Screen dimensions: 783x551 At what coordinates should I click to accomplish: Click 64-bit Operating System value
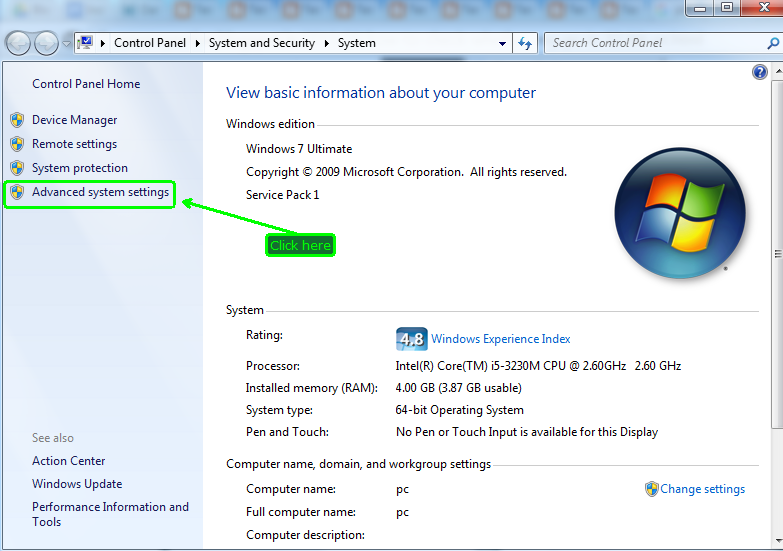[459, 410]
